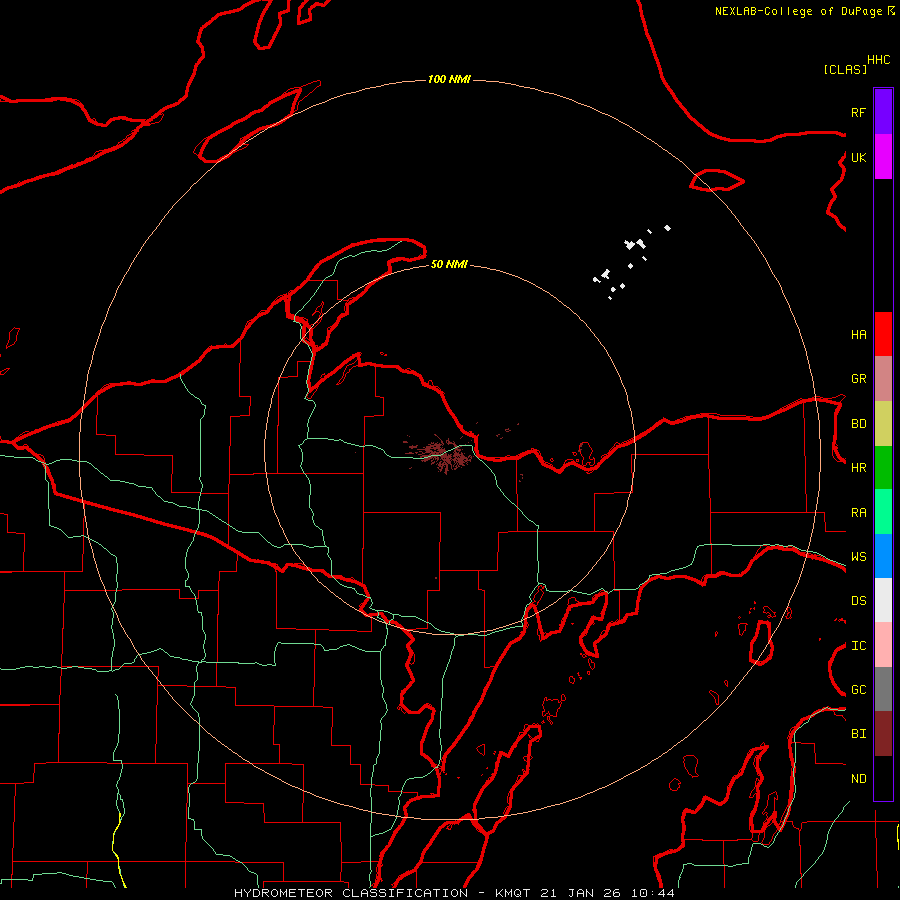Click the 10:44 timestamp

point(653,893)
